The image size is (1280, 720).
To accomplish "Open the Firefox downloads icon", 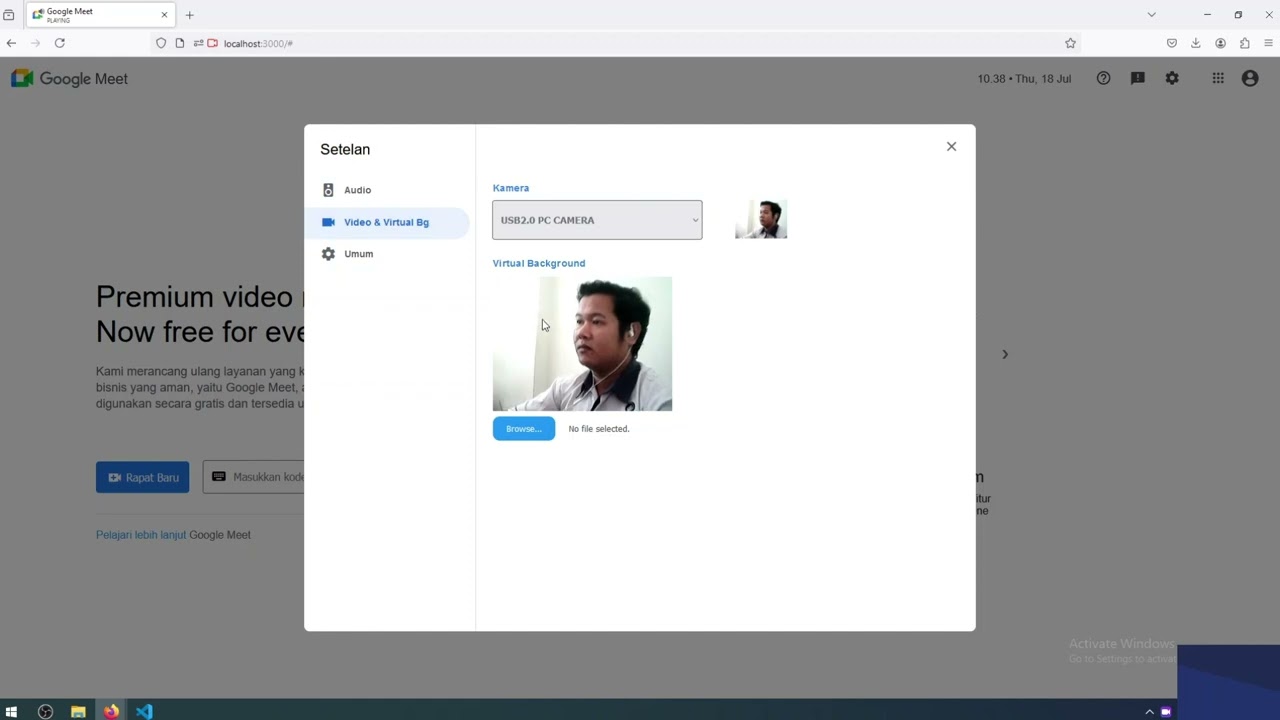I will click(x=1196, y=43).
